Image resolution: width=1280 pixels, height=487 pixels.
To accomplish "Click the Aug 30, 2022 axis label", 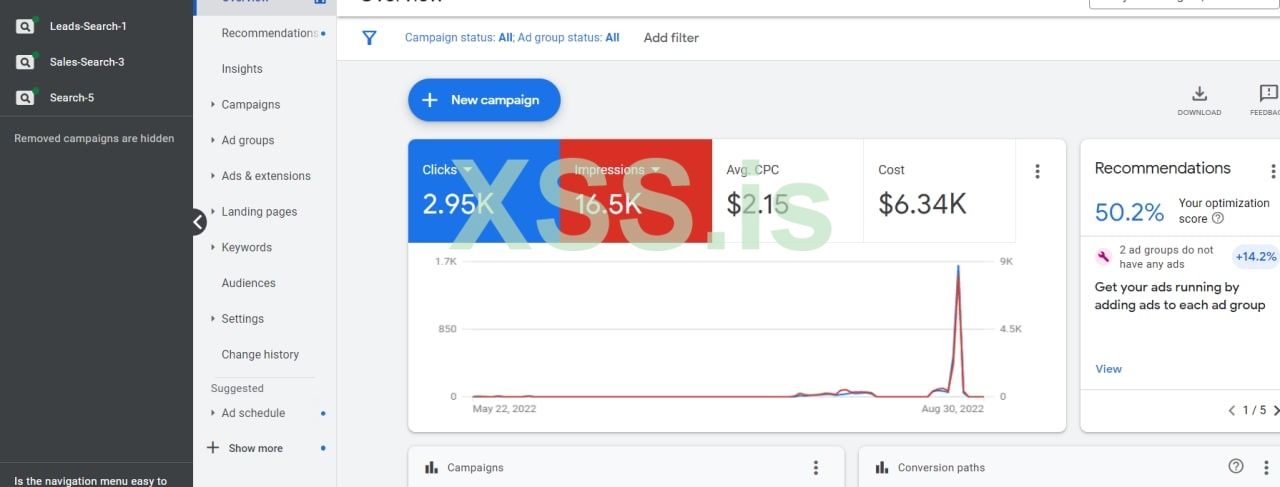I will [x=951, y=409].
